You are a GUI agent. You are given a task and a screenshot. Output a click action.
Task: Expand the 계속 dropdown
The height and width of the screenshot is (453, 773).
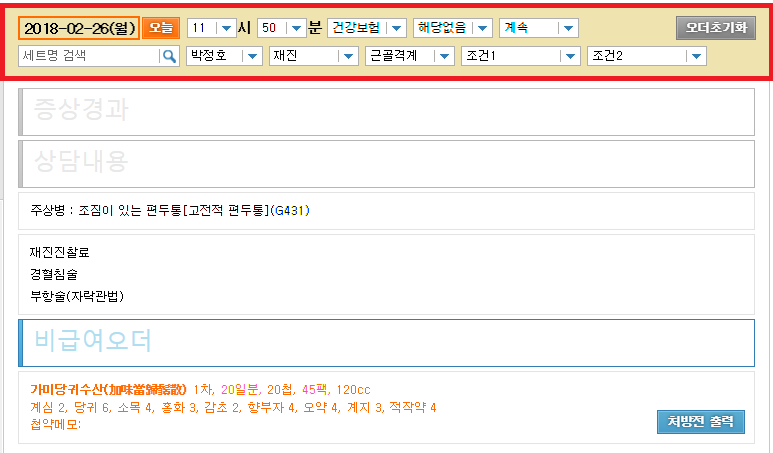538,28
